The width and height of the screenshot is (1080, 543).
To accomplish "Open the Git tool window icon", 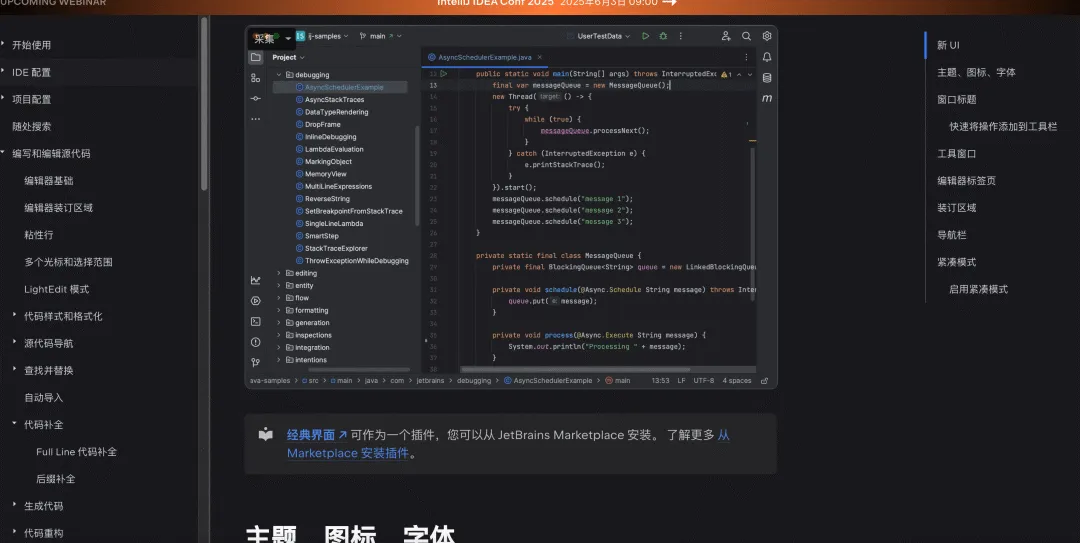I will [256, 362].
